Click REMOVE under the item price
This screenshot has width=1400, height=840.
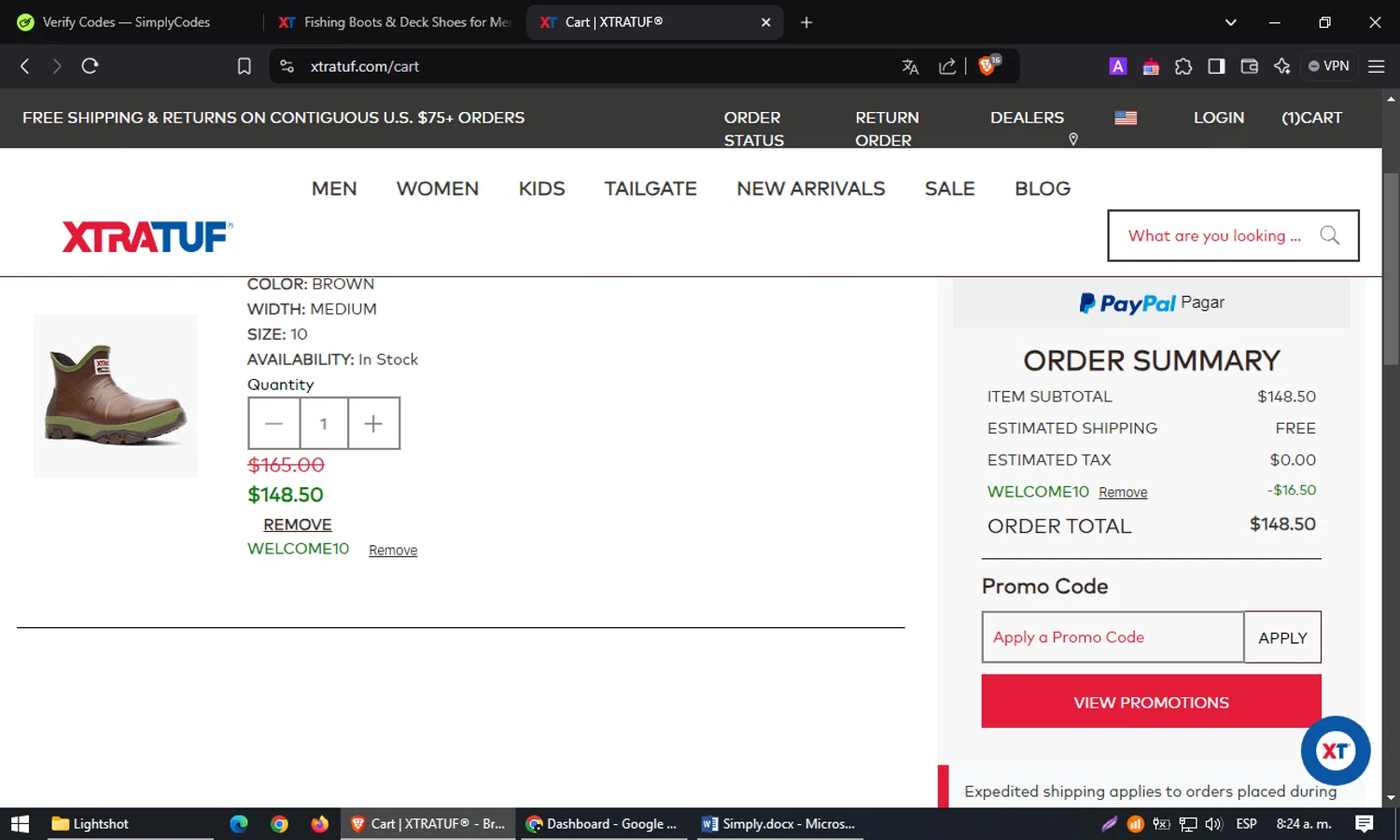click(298, 525)
